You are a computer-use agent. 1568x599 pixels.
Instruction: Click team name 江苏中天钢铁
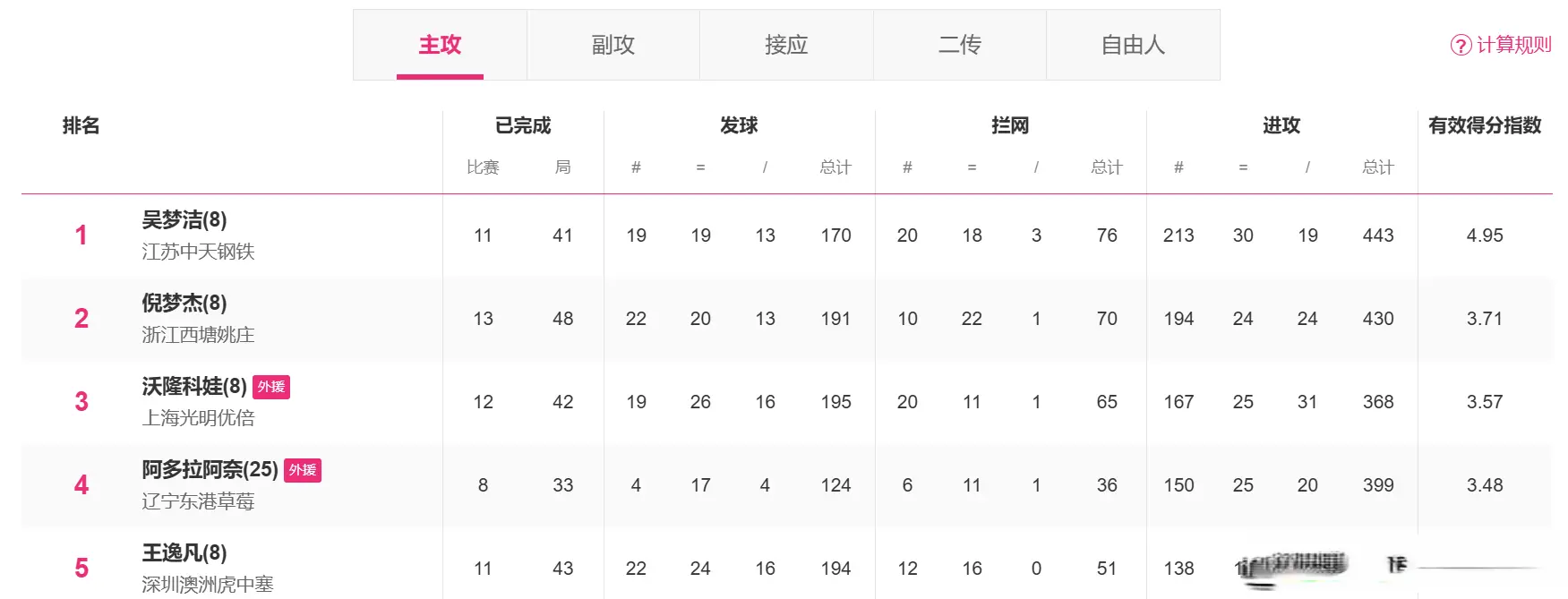(x=198, y=252)
